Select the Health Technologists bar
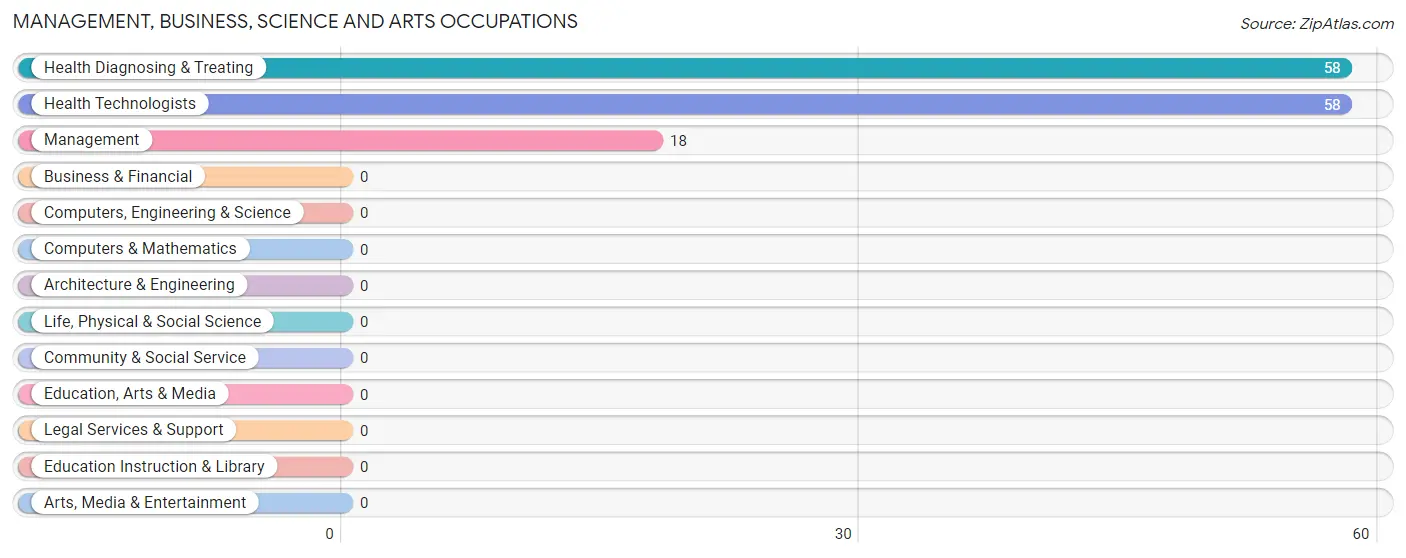 (x=685, y=104)
